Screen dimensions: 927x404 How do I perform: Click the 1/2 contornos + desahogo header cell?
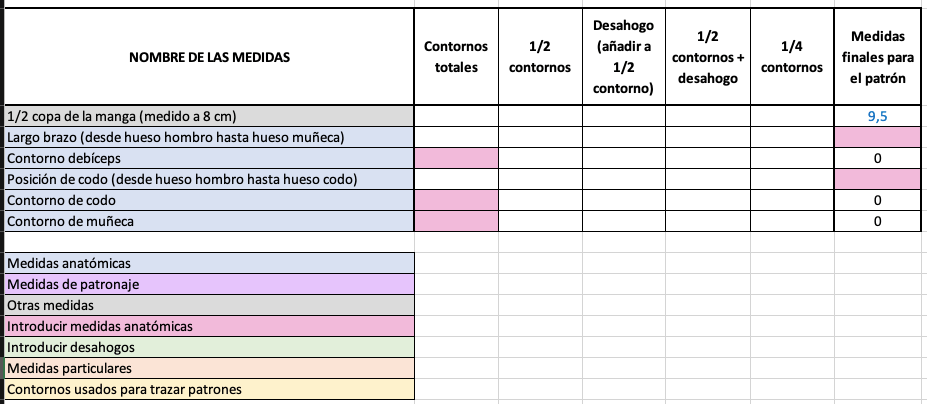click(708, 57)
